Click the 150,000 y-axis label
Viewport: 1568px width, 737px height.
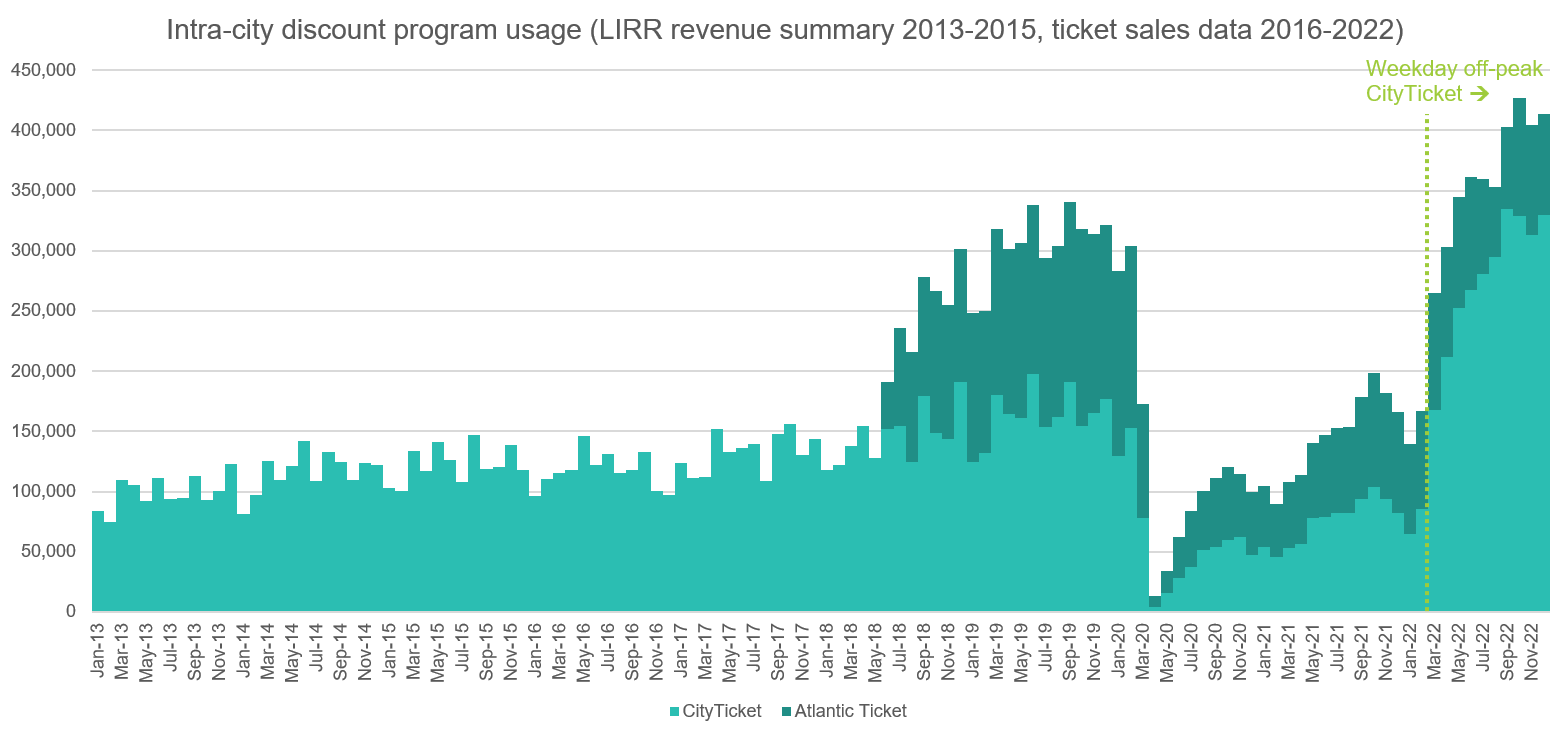[x=44, y=431]
